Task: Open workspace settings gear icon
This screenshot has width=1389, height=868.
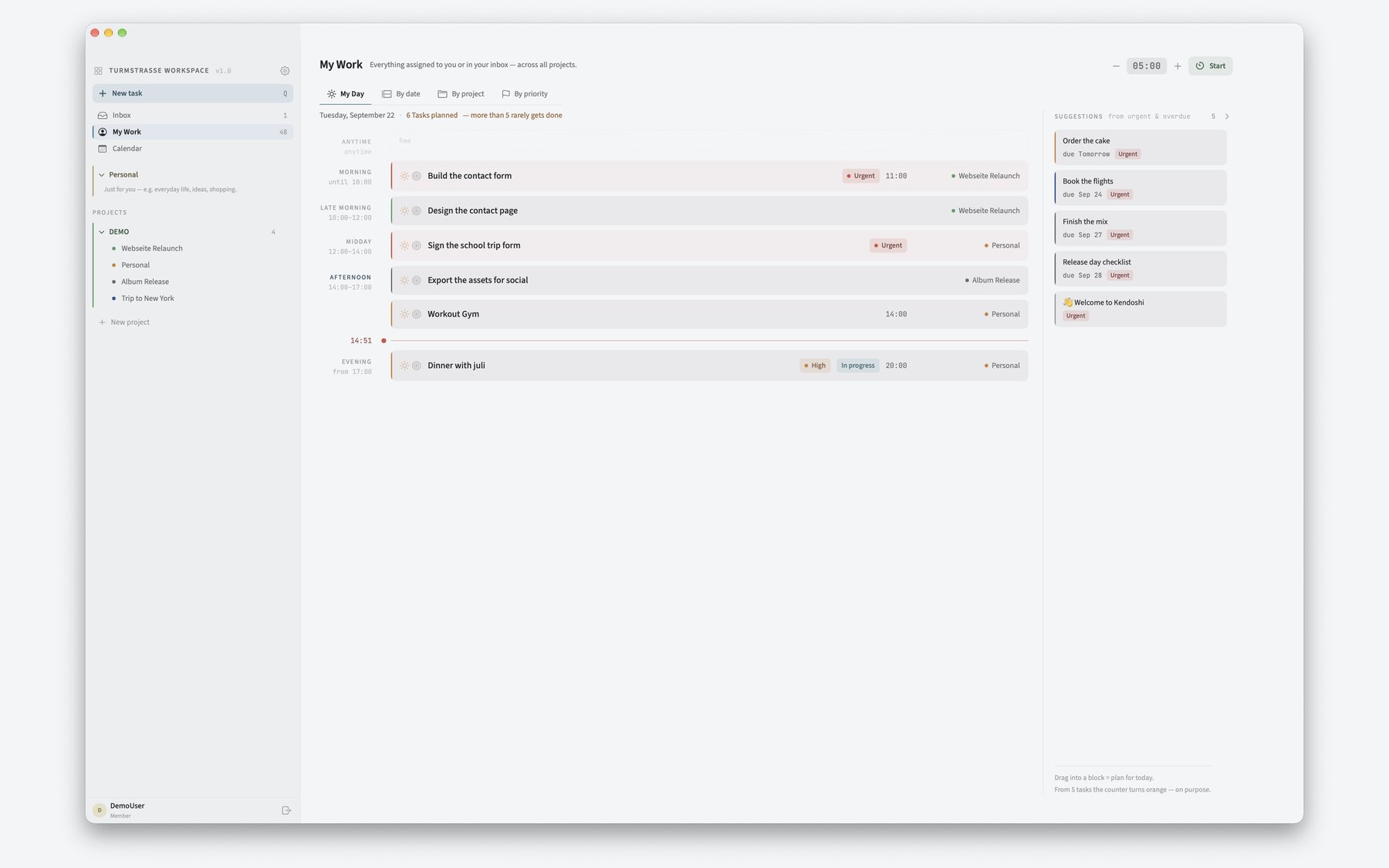Action: click(285, 71)
